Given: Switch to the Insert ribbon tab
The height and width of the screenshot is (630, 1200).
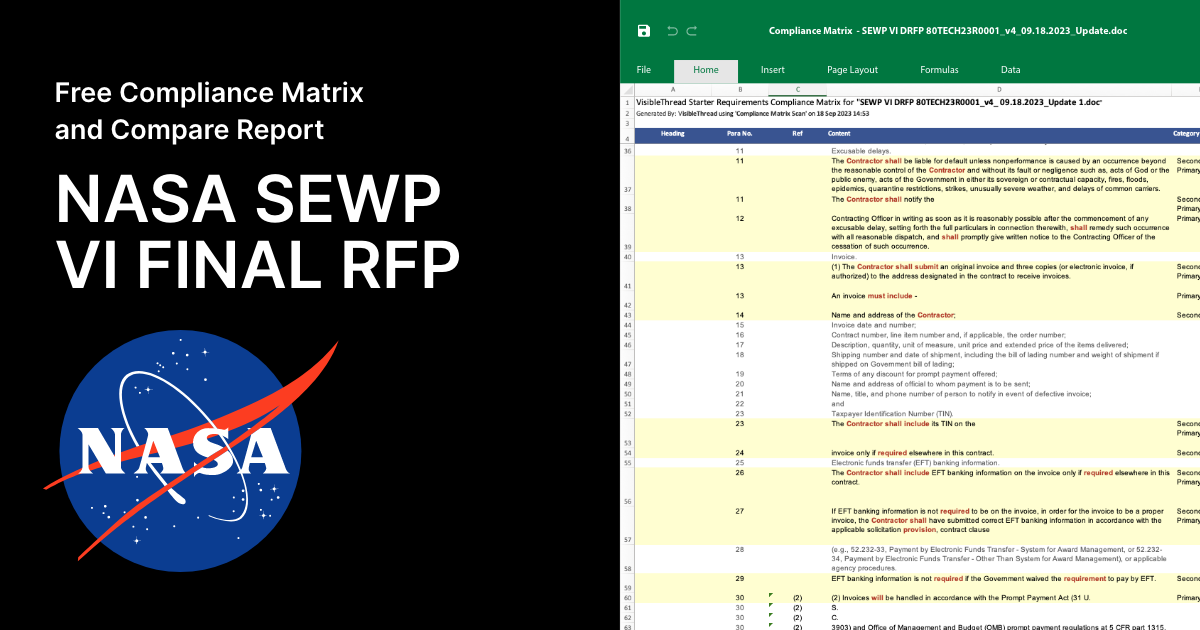Looking at the screenshot, I should point(772,70).
